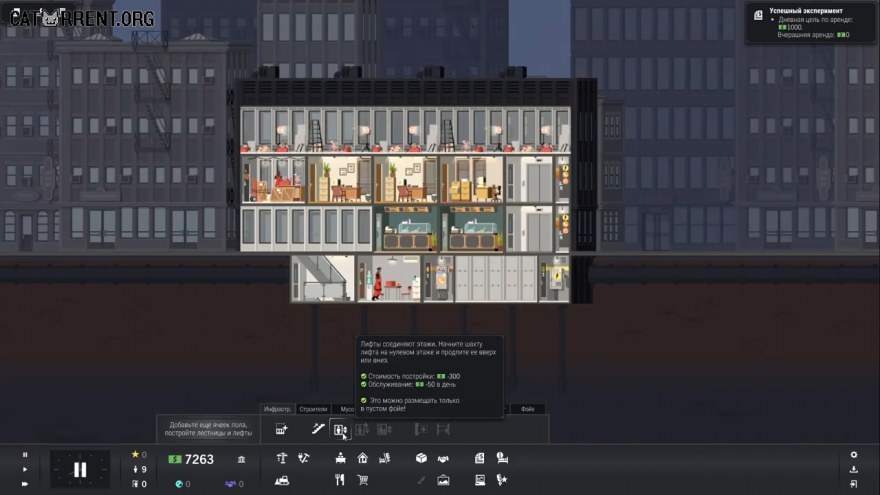This screenshot has width=880, height=495.
Task: Select the lower elevator door
Action: point(539,232)
